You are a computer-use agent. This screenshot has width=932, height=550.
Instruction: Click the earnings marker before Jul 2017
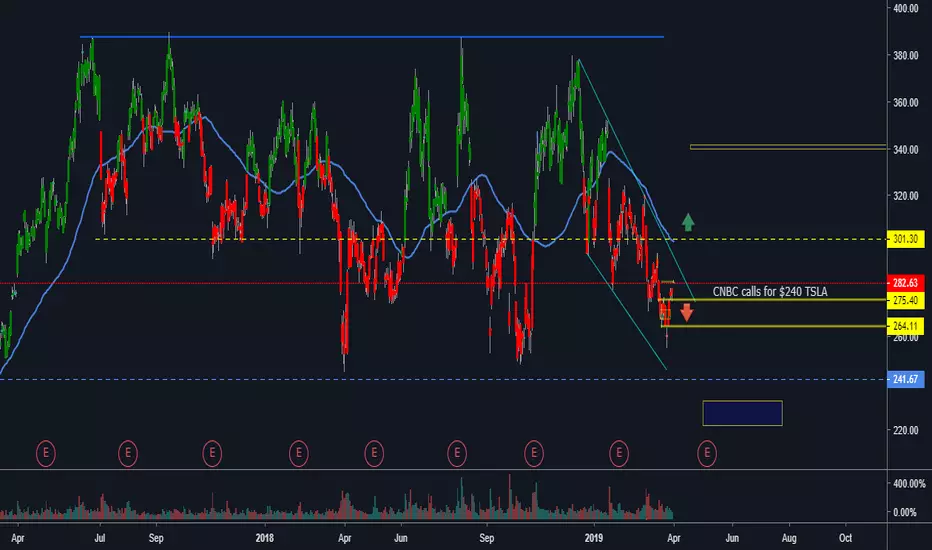pos(46,454)
